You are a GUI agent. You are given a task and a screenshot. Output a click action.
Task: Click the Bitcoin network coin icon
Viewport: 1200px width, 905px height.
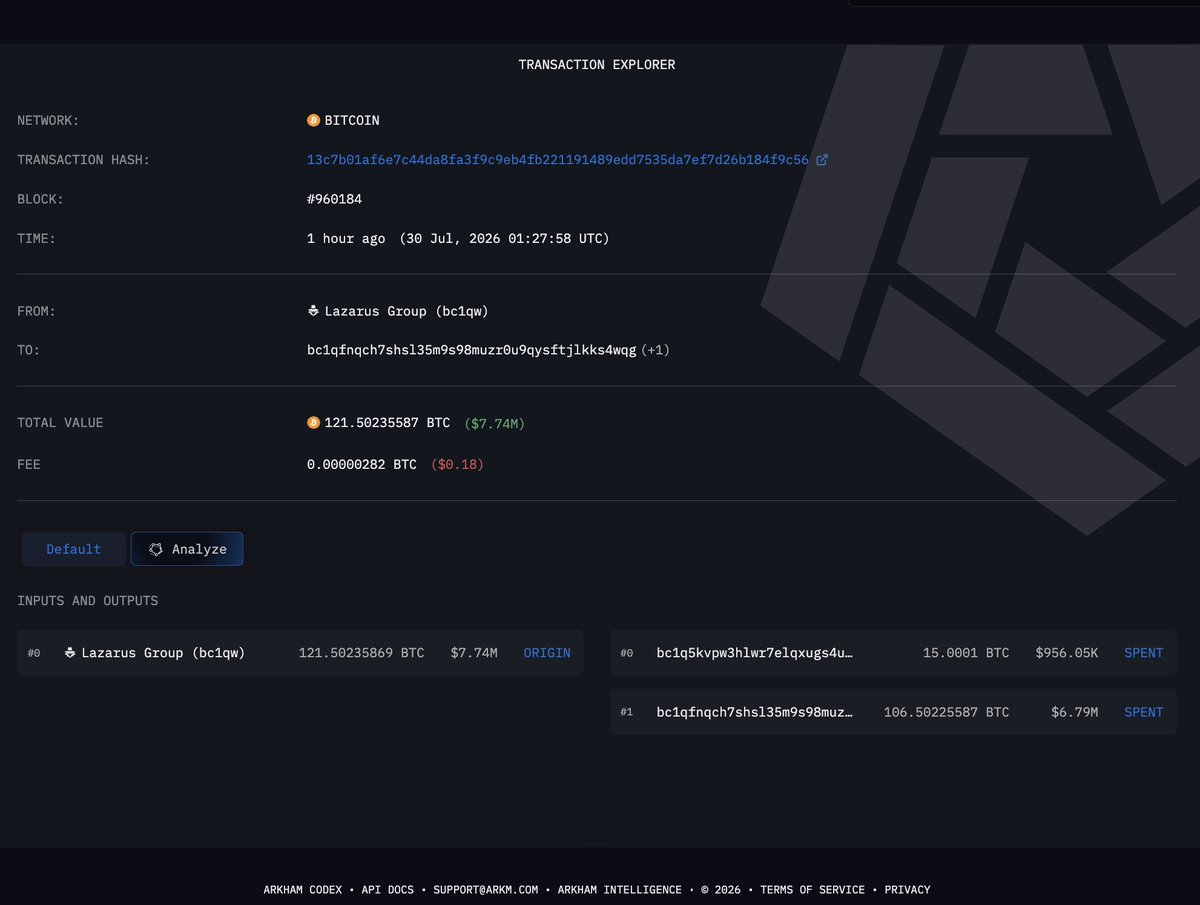pyautogui.click(x=313, y=120)
